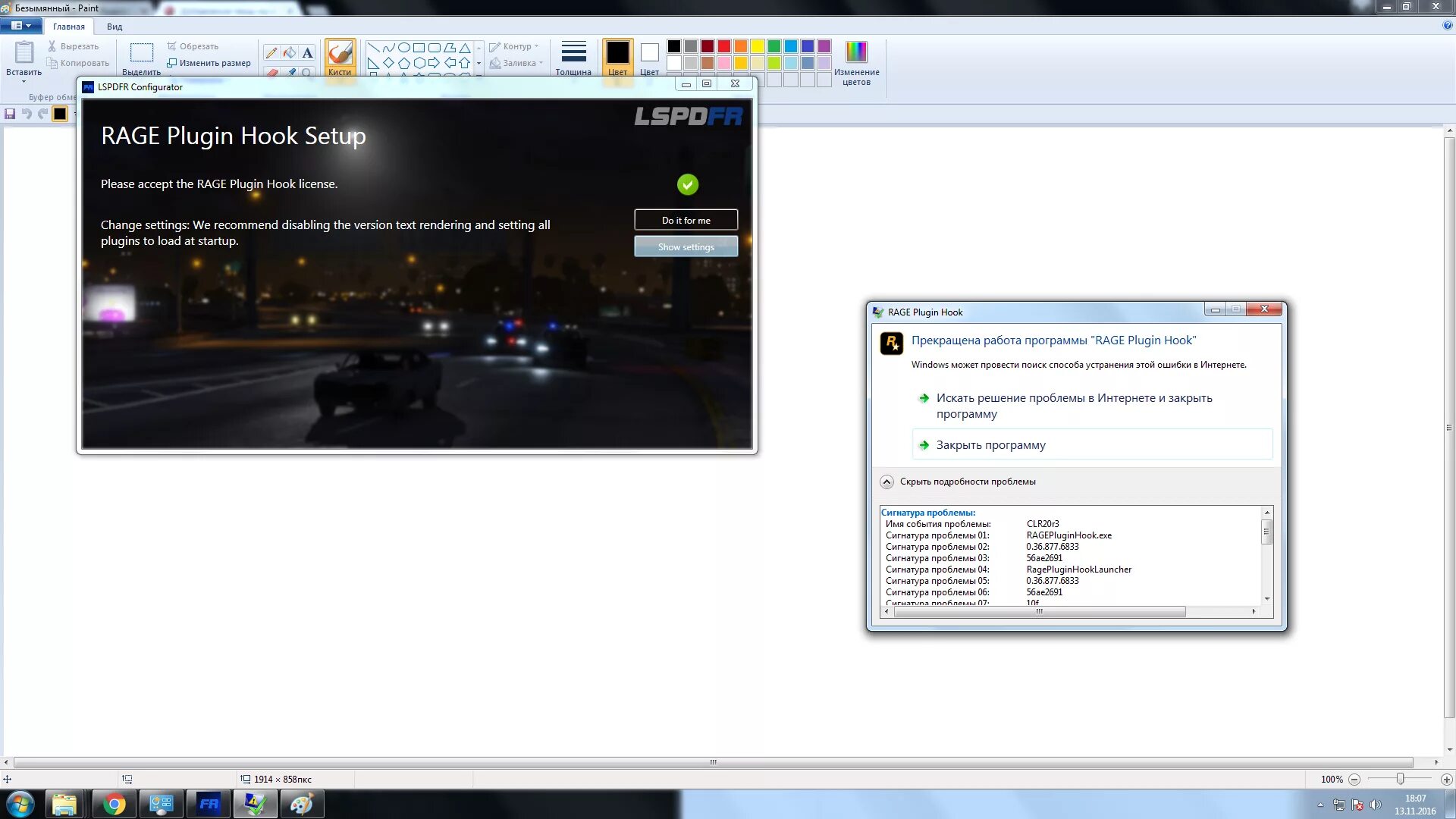Click 'CLR20r3' event name value
The width and height of the screenshot is (1456, 819).
1043,524
